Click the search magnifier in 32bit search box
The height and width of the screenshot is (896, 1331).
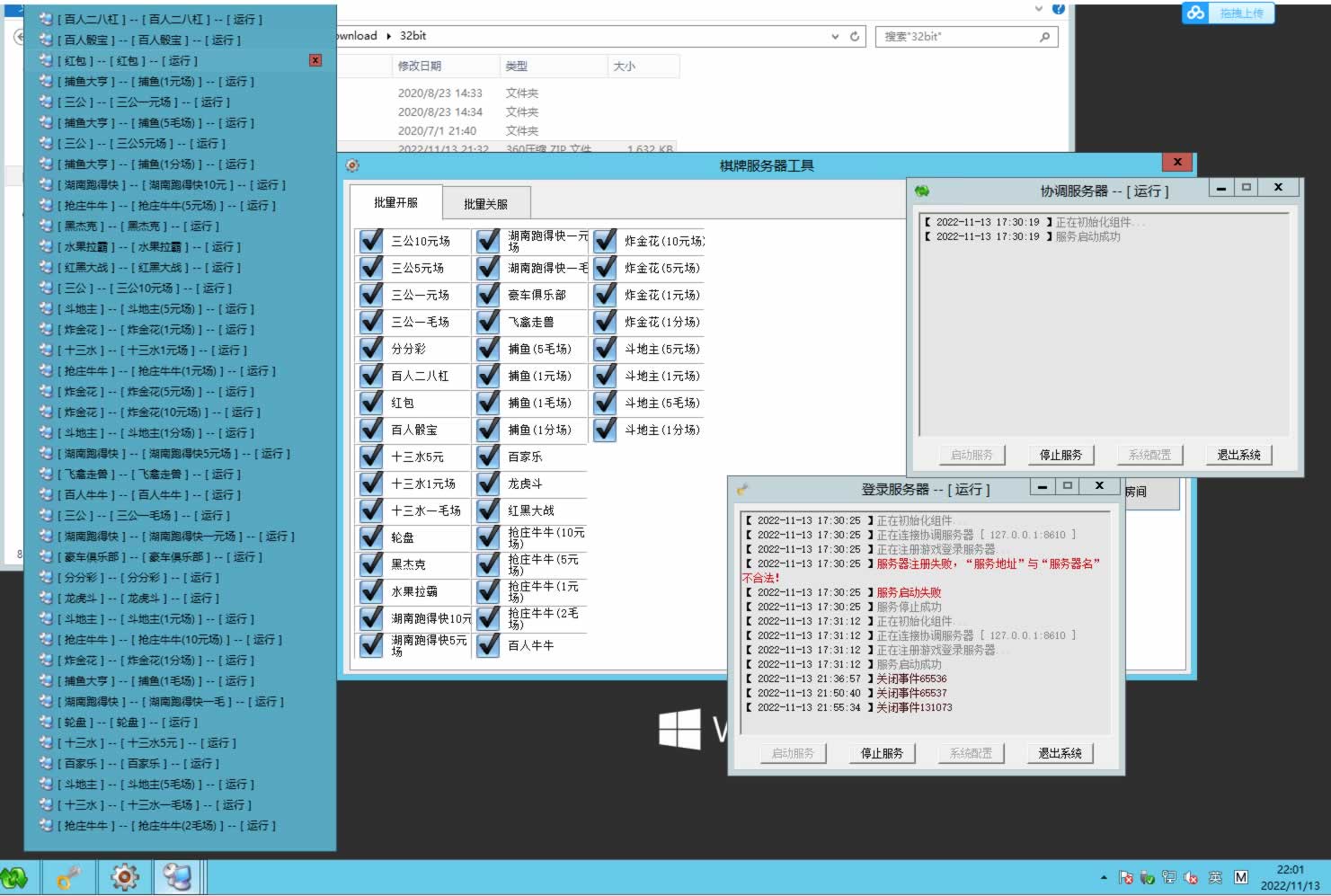click(x=1044, y=37)
